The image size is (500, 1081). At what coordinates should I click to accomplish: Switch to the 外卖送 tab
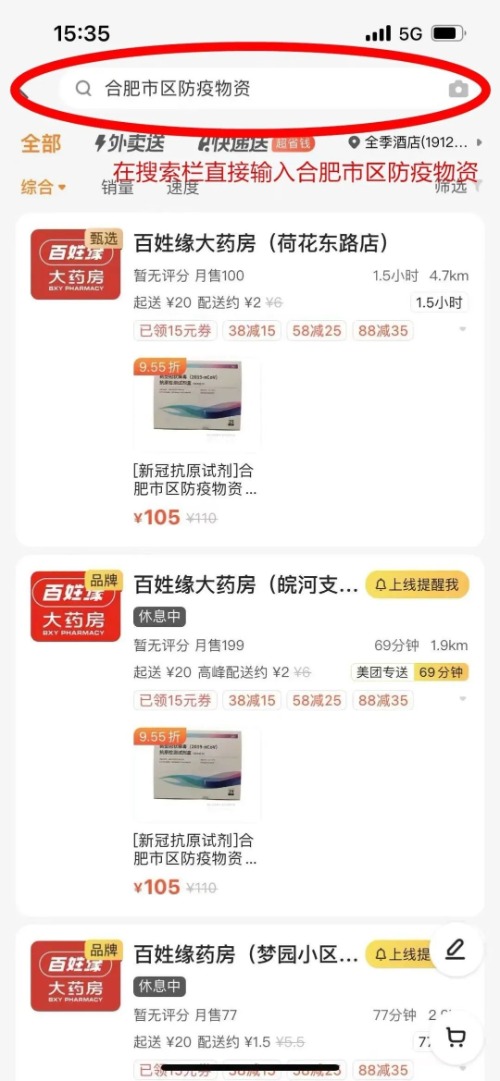[129, 143]
